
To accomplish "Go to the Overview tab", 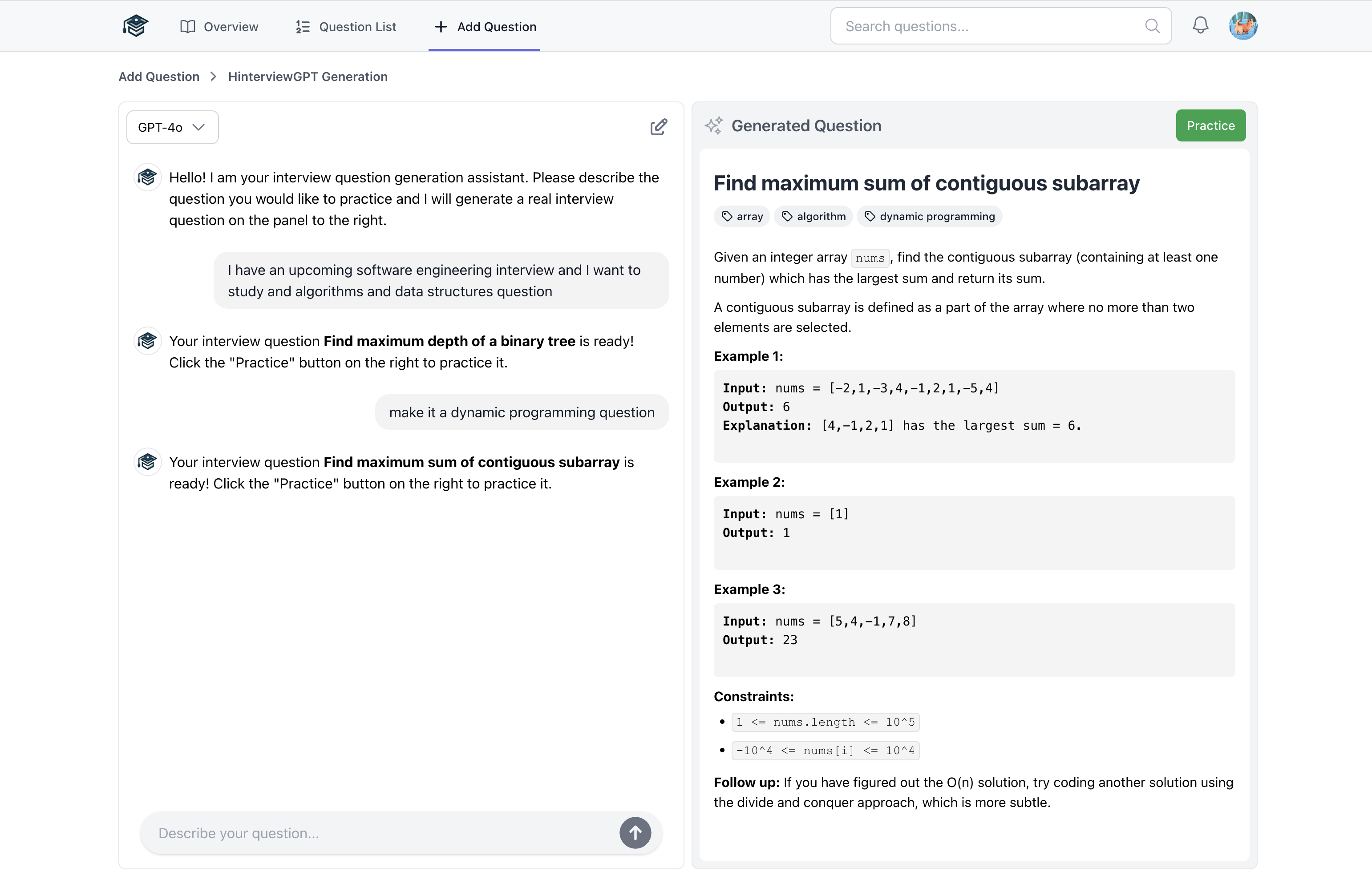I will 219,27.
